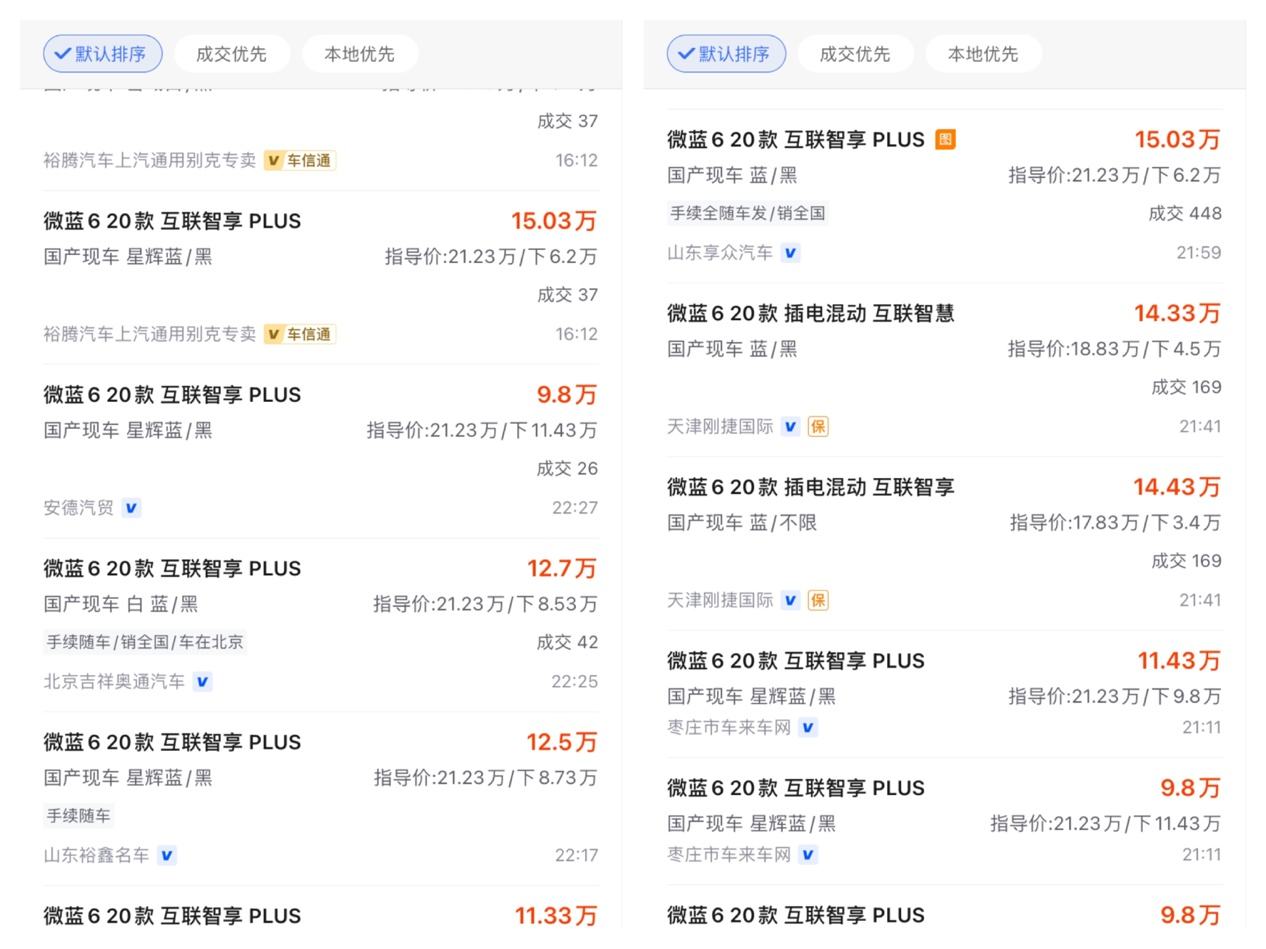
Task: Tap 指导价:17.83万/下3.4万 text
Action: (1116, 523)
